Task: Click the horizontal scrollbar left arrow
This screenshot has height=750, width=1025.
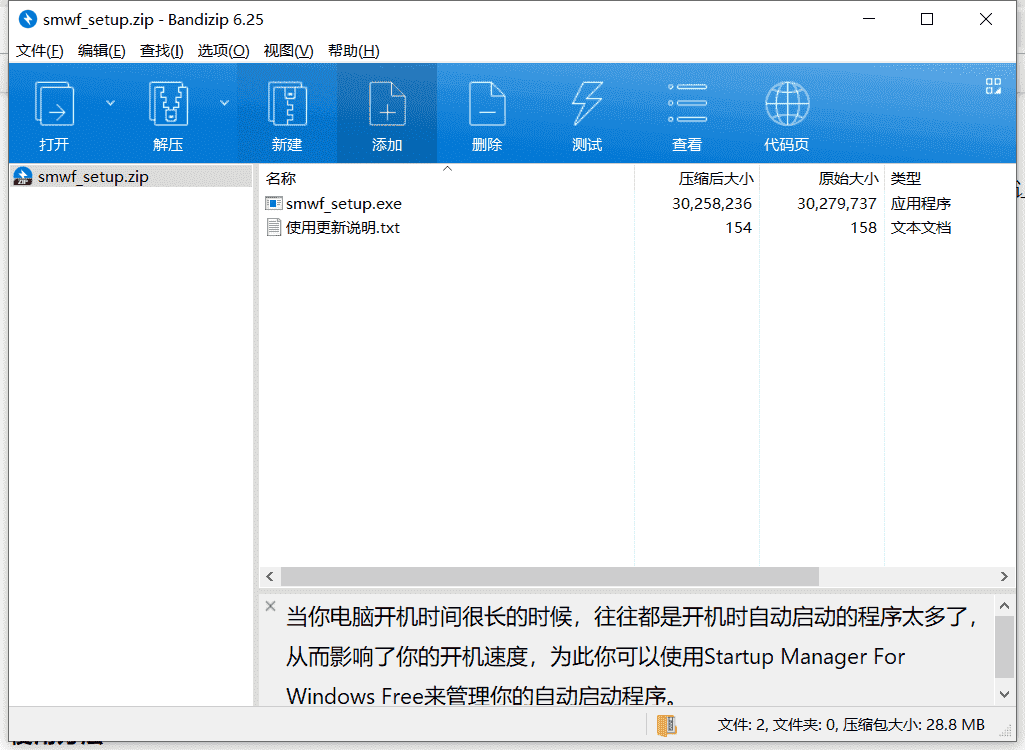Action: (269, 576)
